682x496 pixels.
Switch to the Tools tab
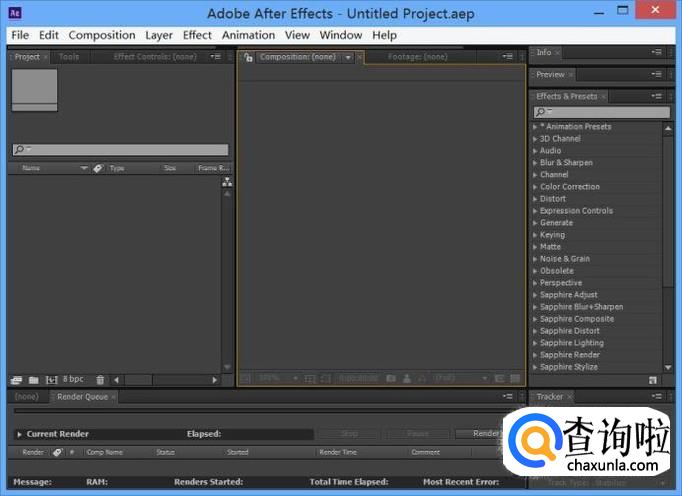coord(69,57)
